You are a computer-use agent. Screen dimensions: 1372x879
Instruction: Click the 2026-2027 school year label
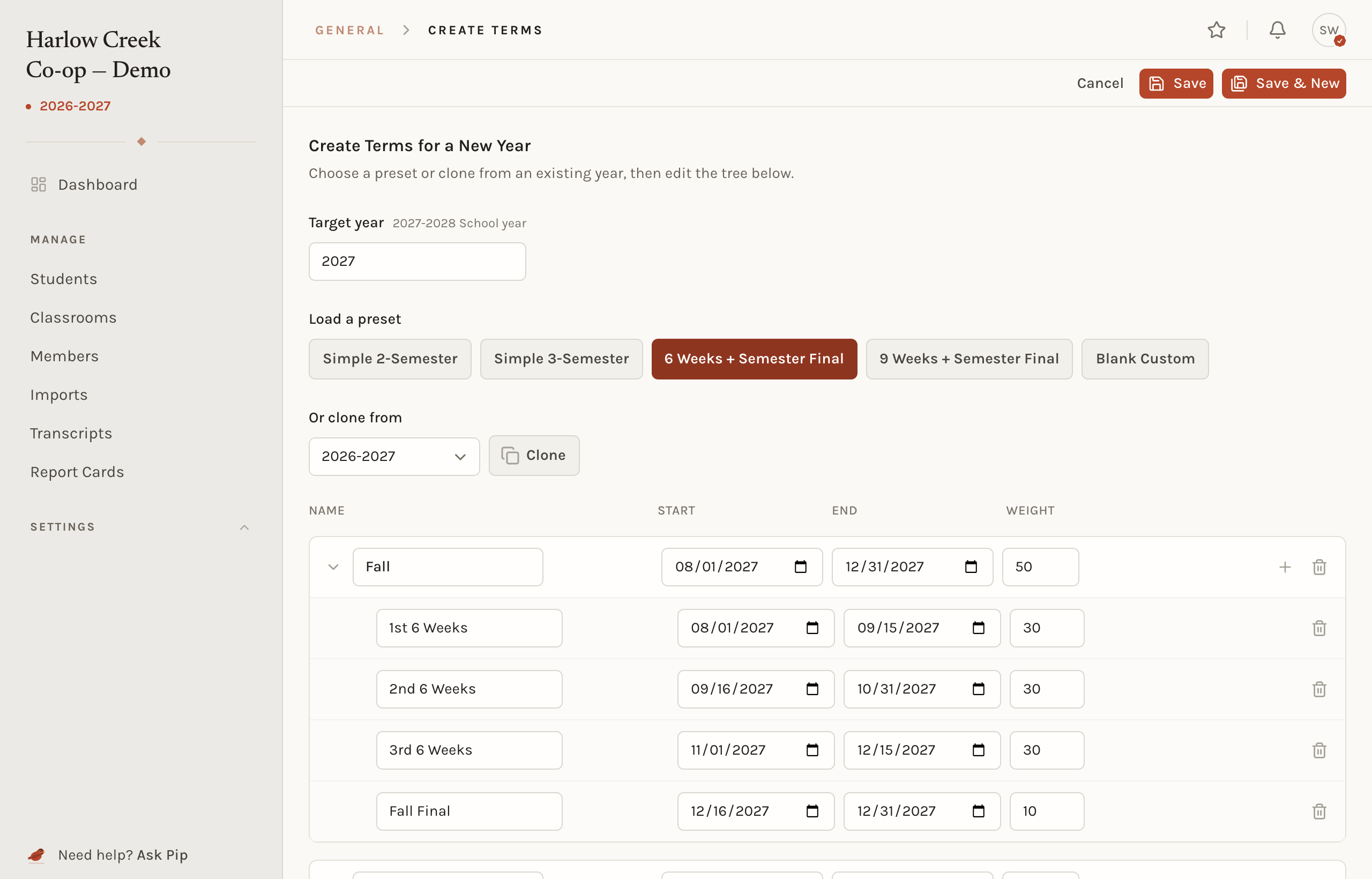75,106
